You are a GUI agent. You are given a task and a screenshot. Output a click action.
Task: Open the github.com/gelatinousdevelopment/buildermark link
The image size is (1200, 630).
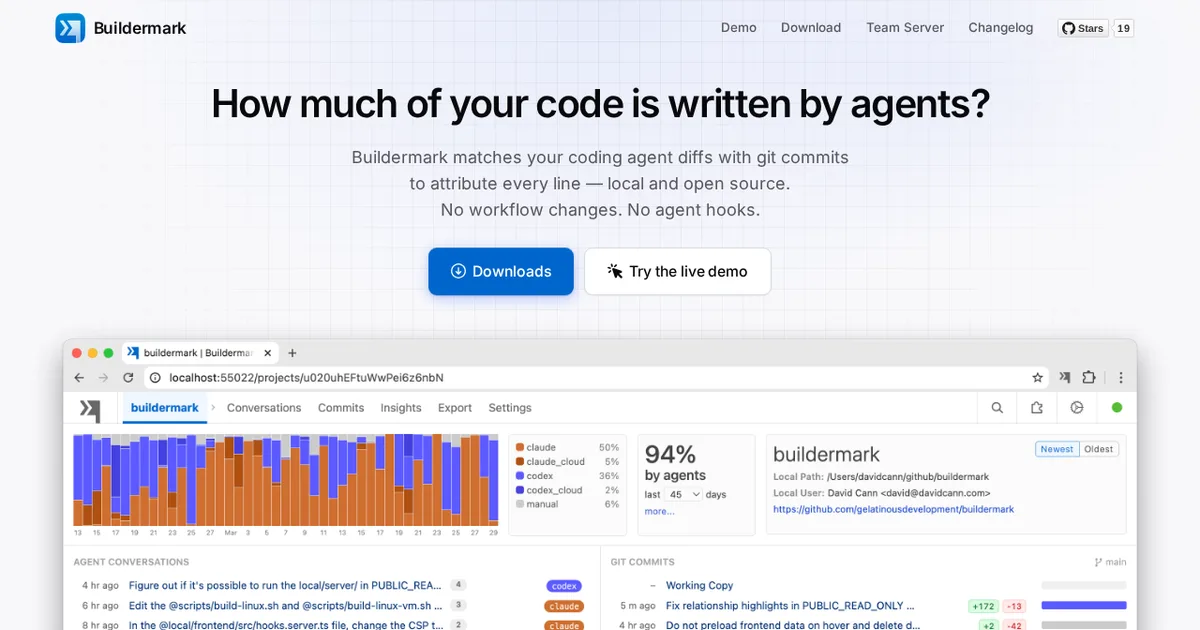pyautogui.click(x=894, y=509)
